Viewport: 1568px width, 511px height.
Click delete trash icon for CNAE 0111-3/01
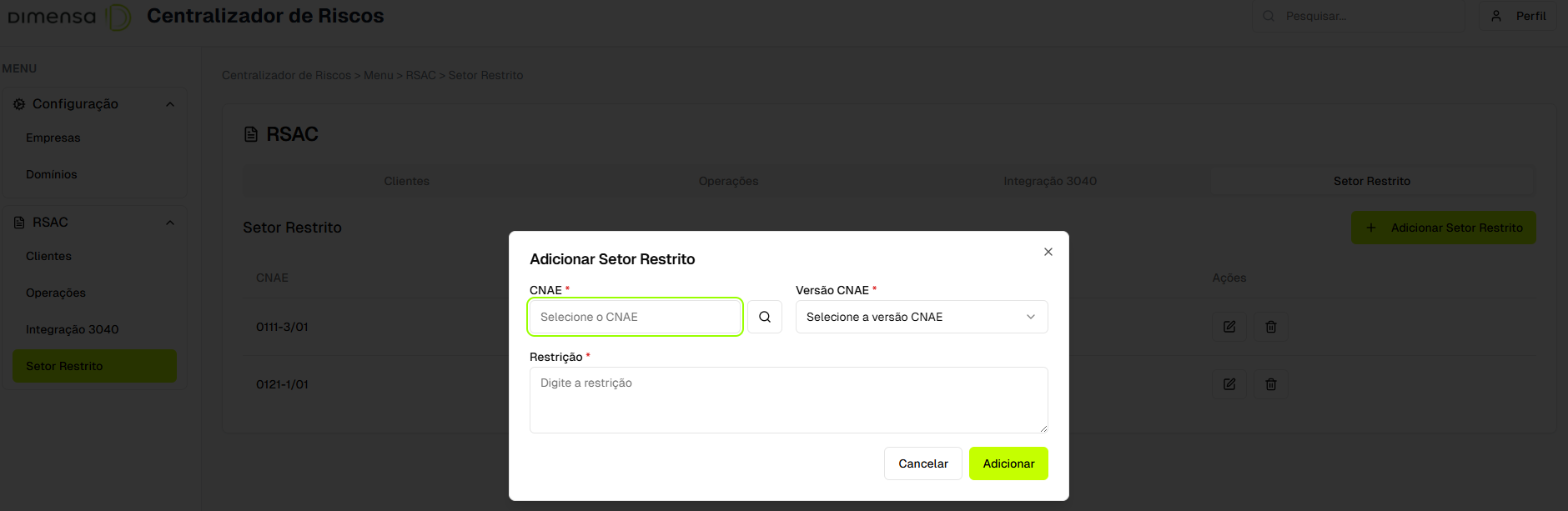[1271, 327]
